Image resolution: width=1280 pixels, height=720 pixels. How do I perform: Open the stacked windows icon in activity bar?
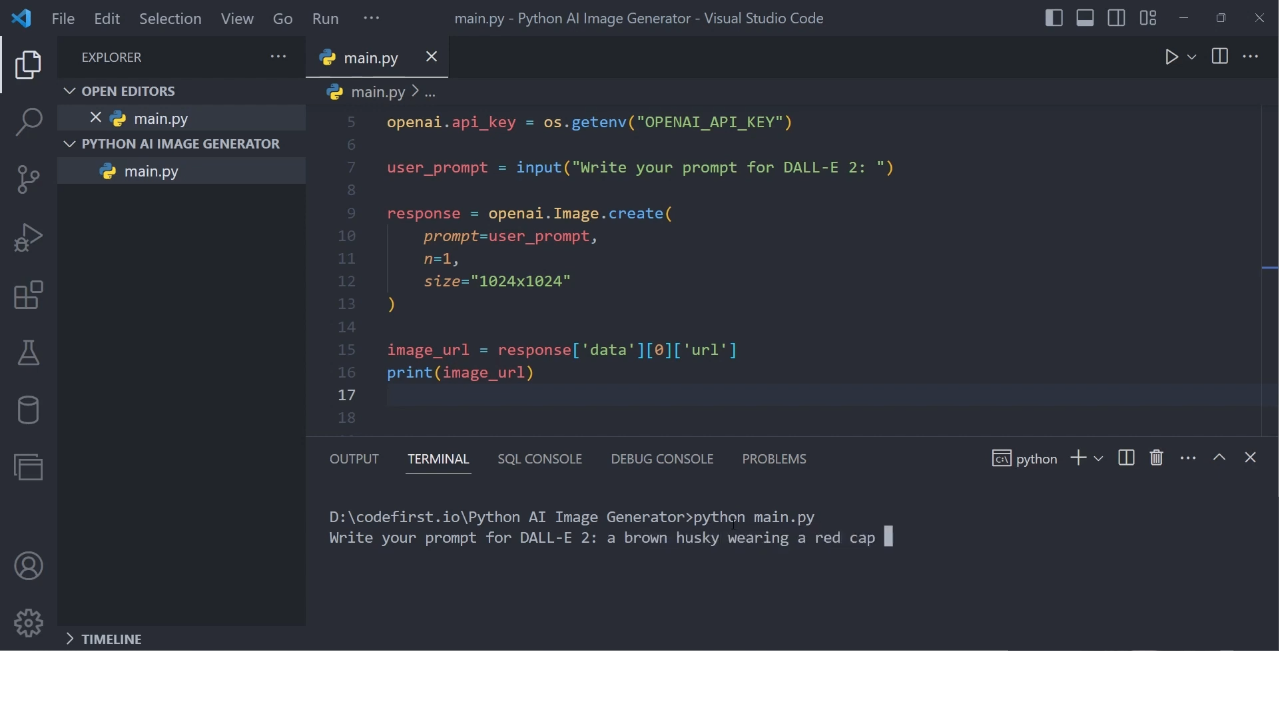tap(28, 467)
